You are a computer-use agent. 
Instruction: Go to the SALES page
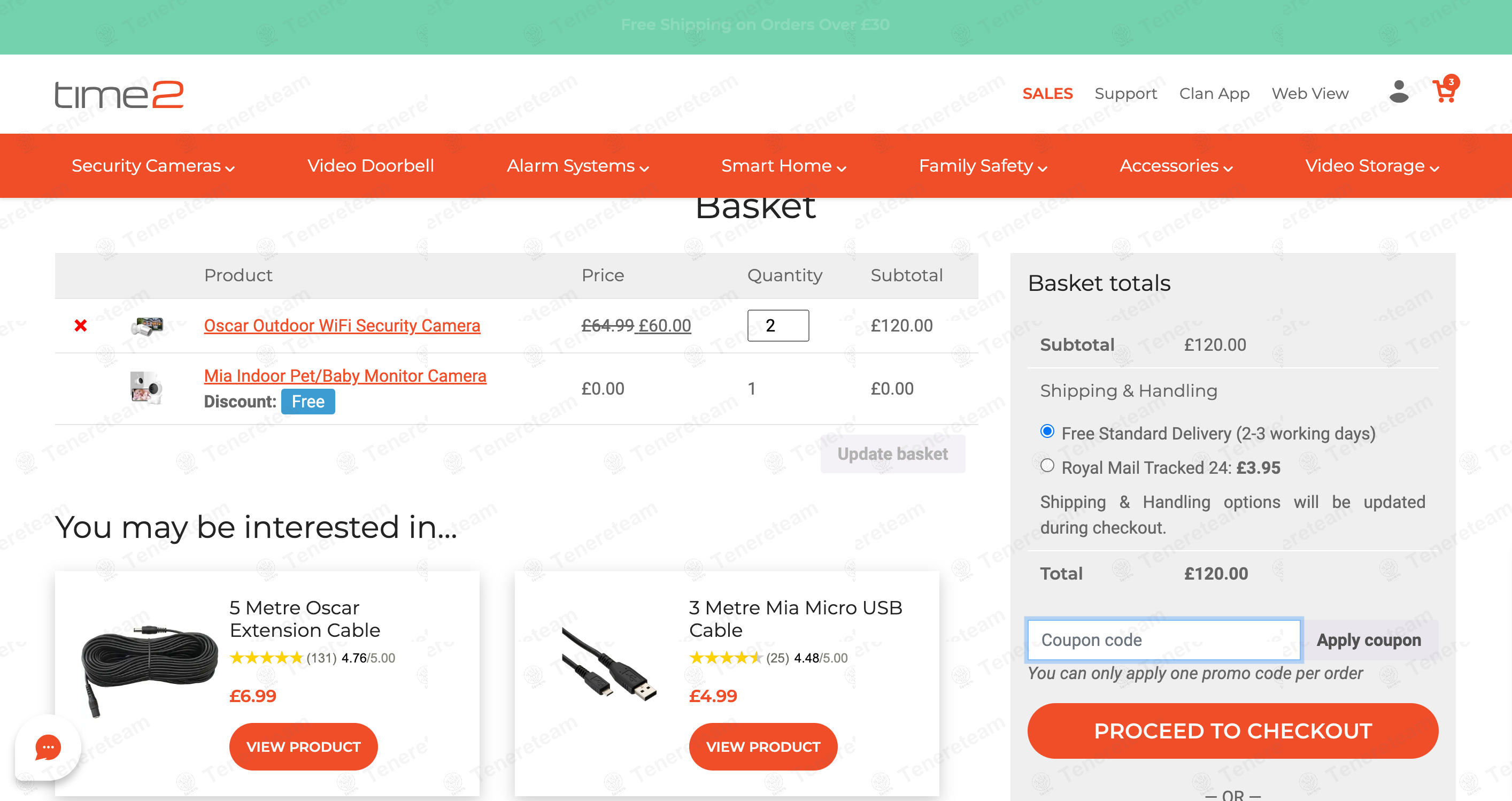click(1047, 94)
